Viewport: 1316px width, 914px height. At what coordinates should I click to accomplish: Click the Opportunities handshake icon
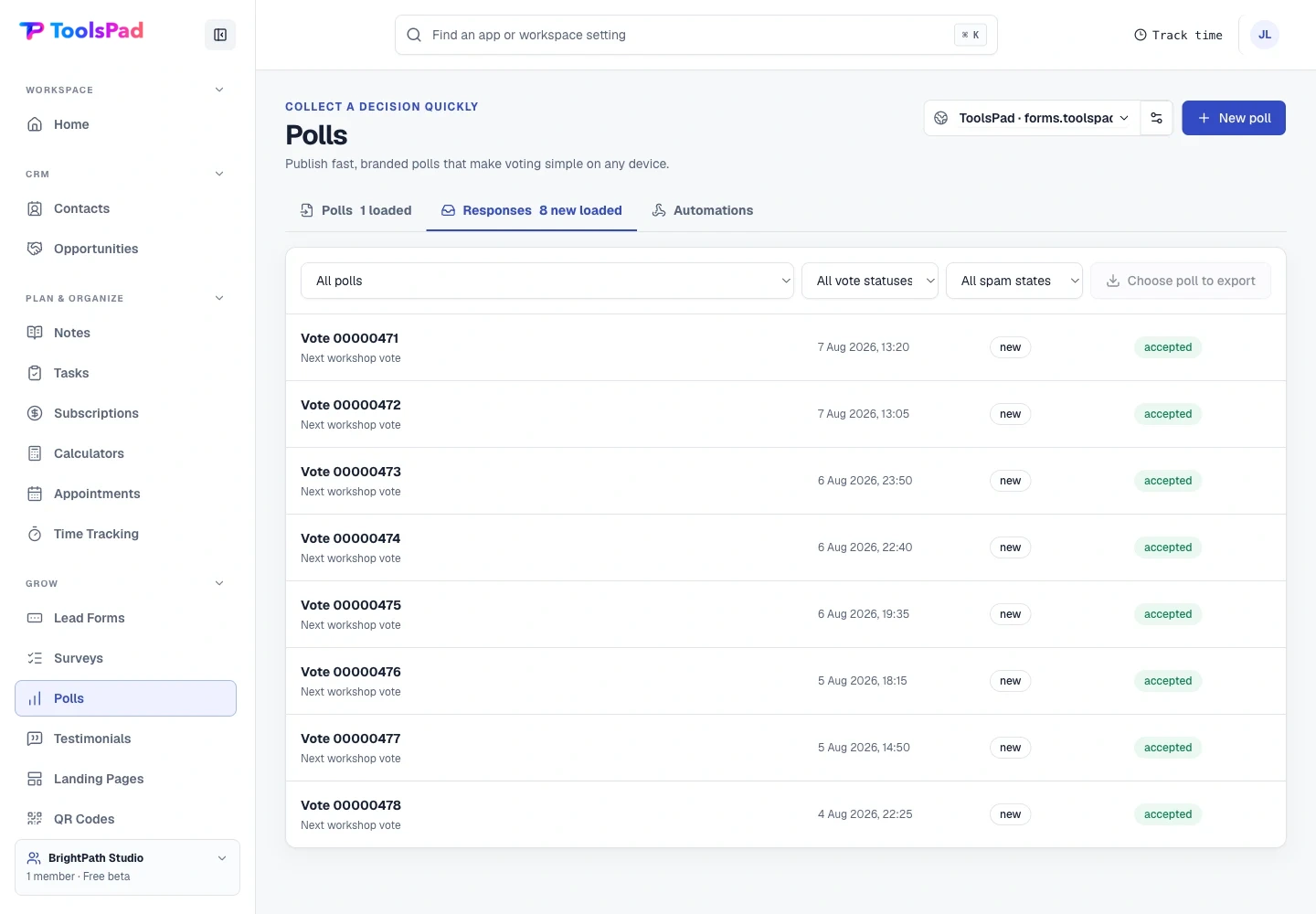click(35, 249)
